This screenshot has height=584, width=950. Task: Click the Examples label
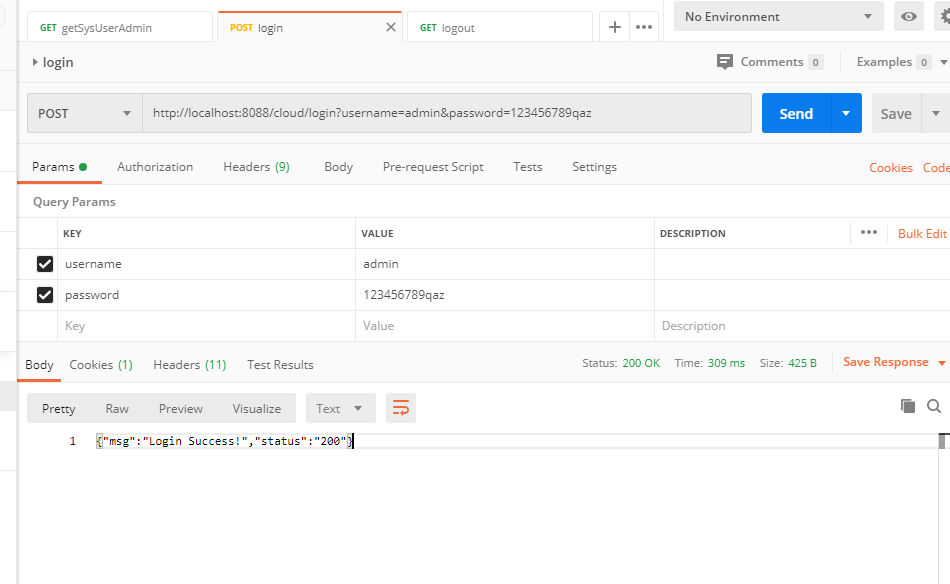884,62
